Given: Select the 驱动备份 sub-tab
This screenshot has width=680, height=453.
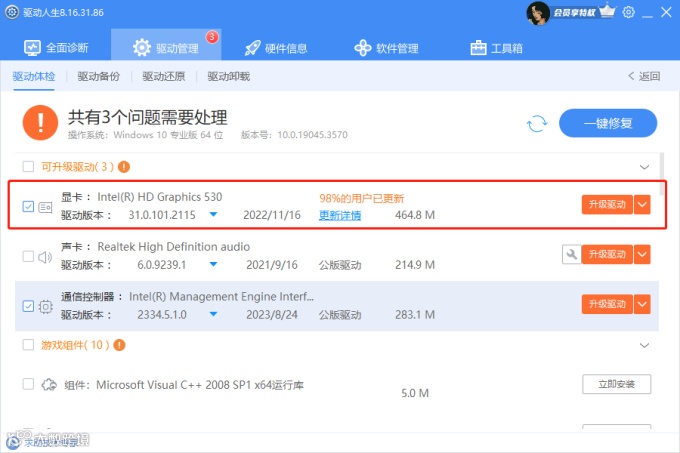Looking at the screenshot, I should click(x=98, y=77).
